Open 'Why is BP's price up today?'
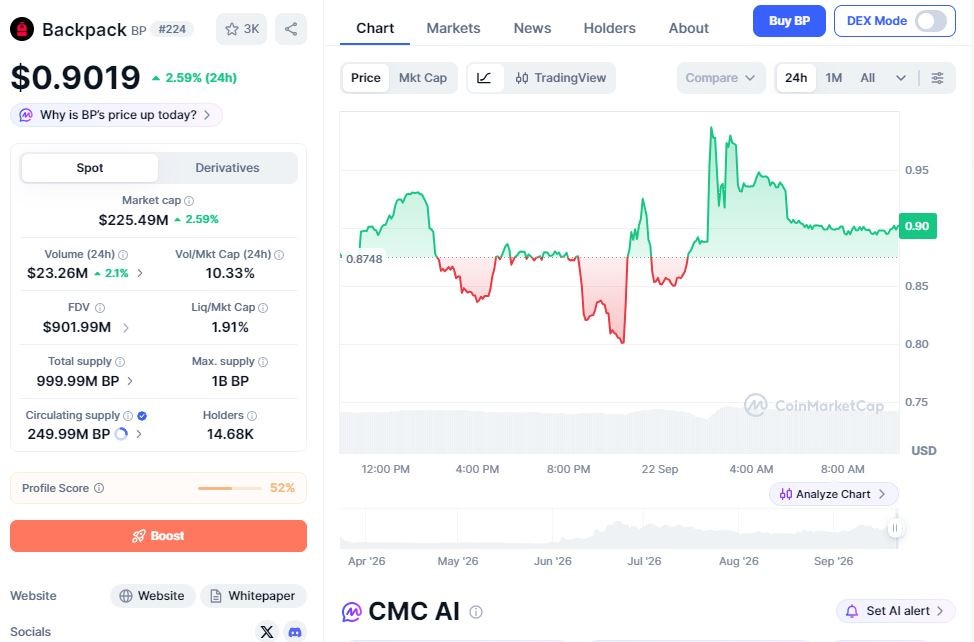The height and width of the screenshot is (642, 974). pyautogui.click(x=116, y=115)
